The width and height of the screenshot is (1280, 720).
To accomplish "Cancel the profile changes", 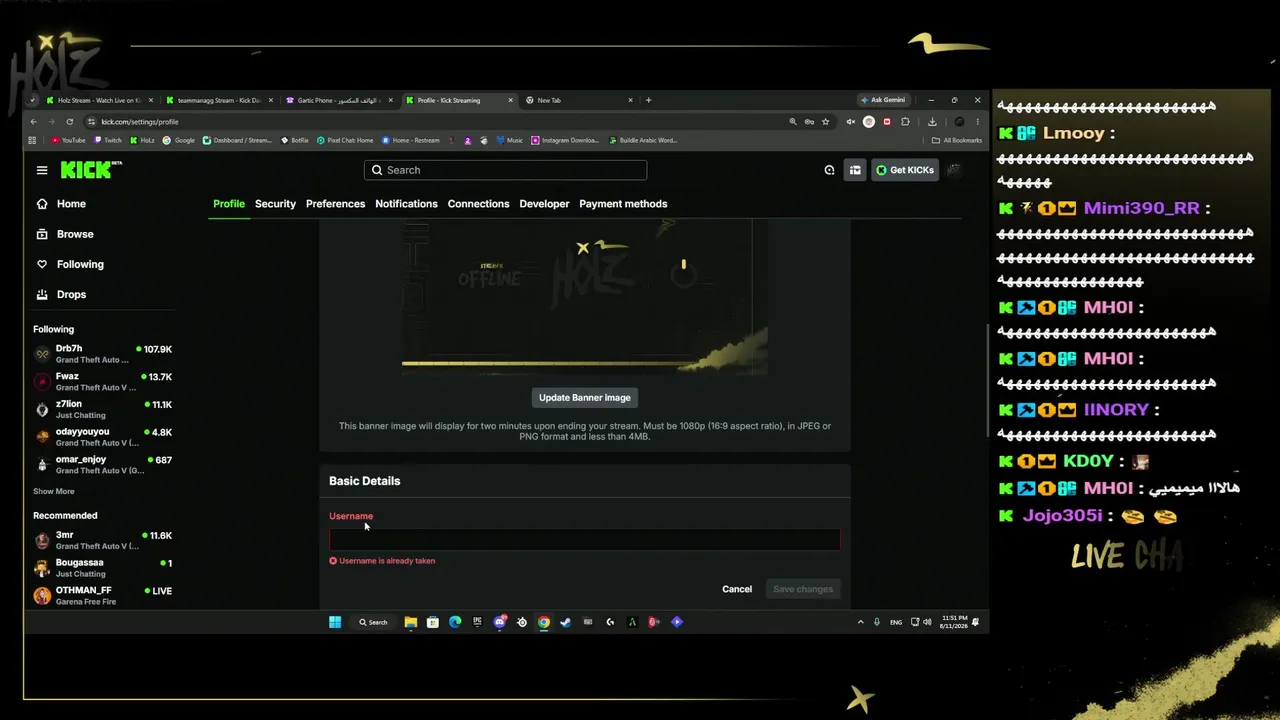I will coord(737,589).
